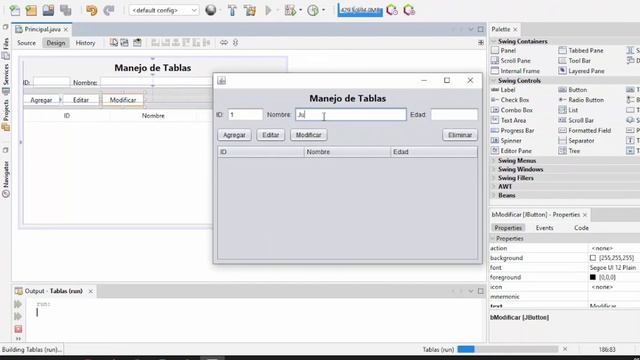This screenshot has width=640, height=360.
Task: Click the Run Project play icon
Action: coord(268,10)
